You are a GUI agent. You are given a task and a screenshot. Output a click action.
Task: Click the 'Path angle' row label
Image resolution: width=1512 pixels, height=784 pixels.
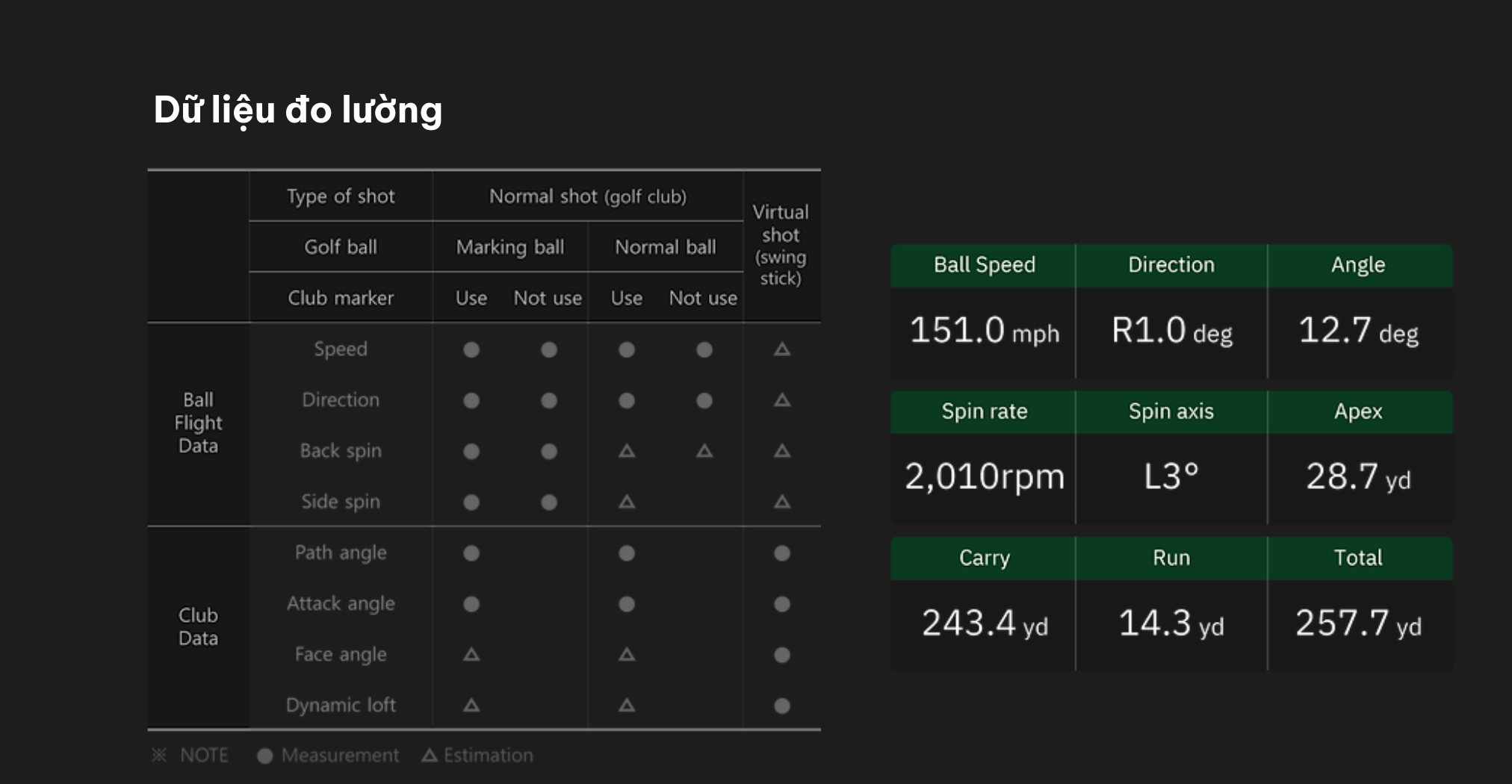[x=341, y=553]
